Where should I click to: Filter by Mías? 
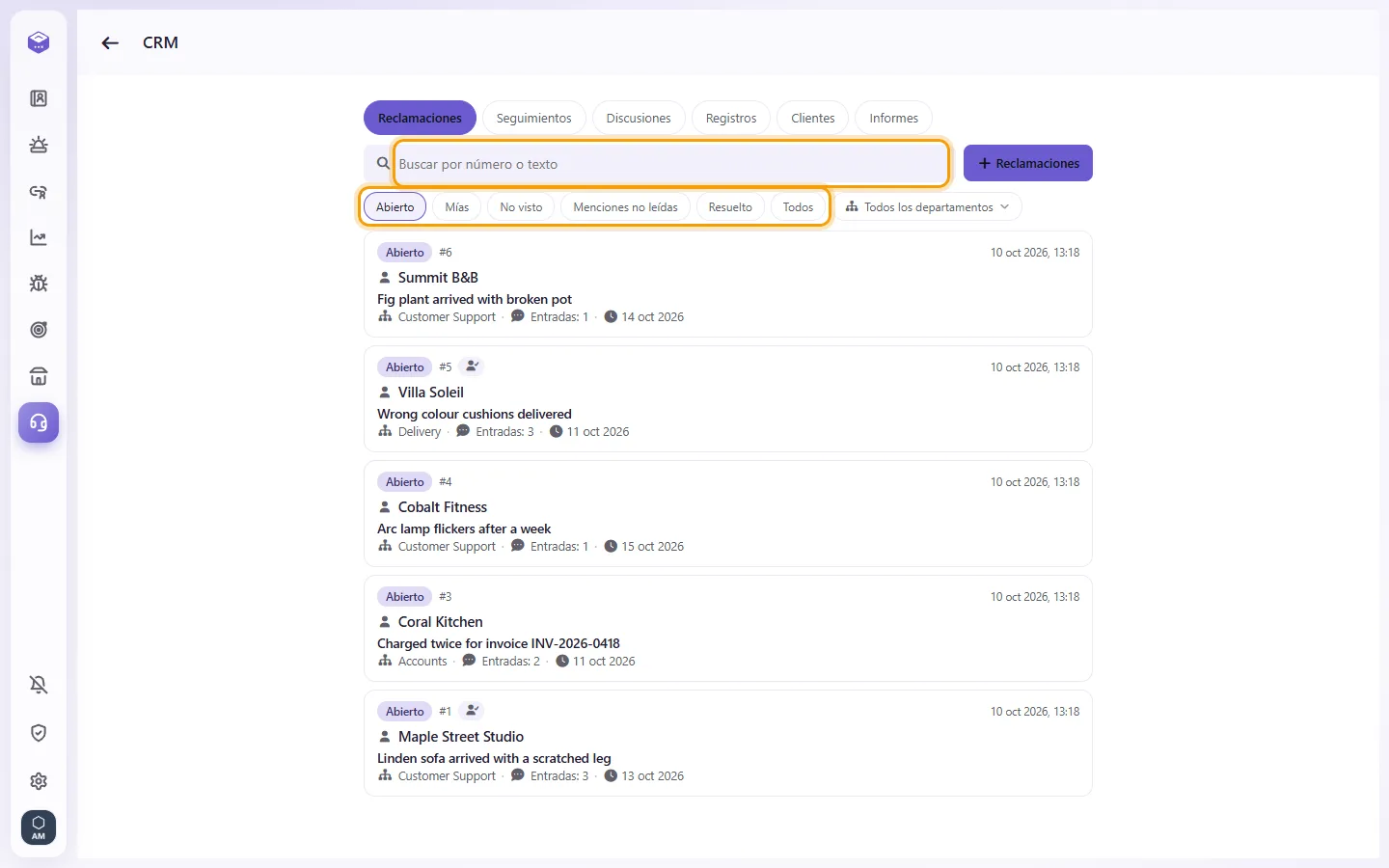(x=457, y=207)
